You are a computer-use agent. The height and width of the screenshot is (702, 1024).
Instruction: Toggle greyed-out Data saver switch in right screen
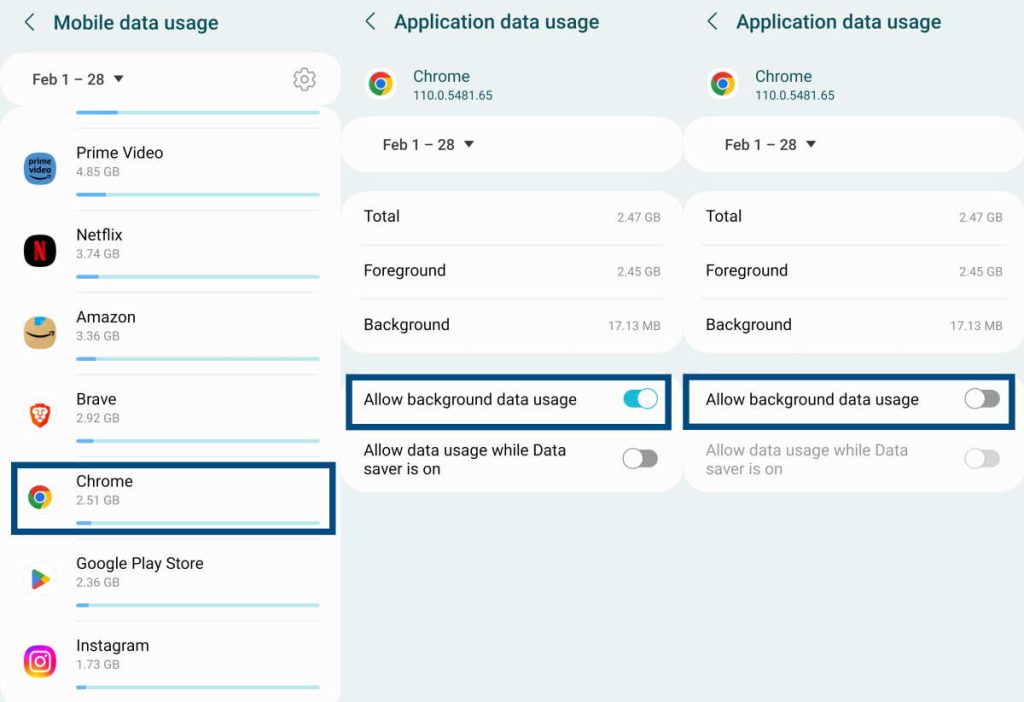tap(982, 459)
